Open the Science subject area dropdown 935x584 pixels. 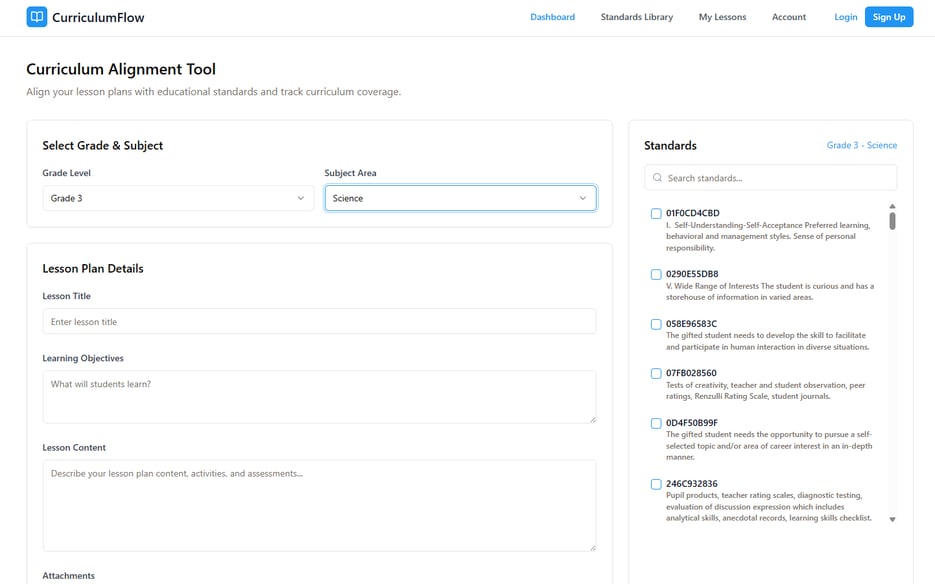460,198
